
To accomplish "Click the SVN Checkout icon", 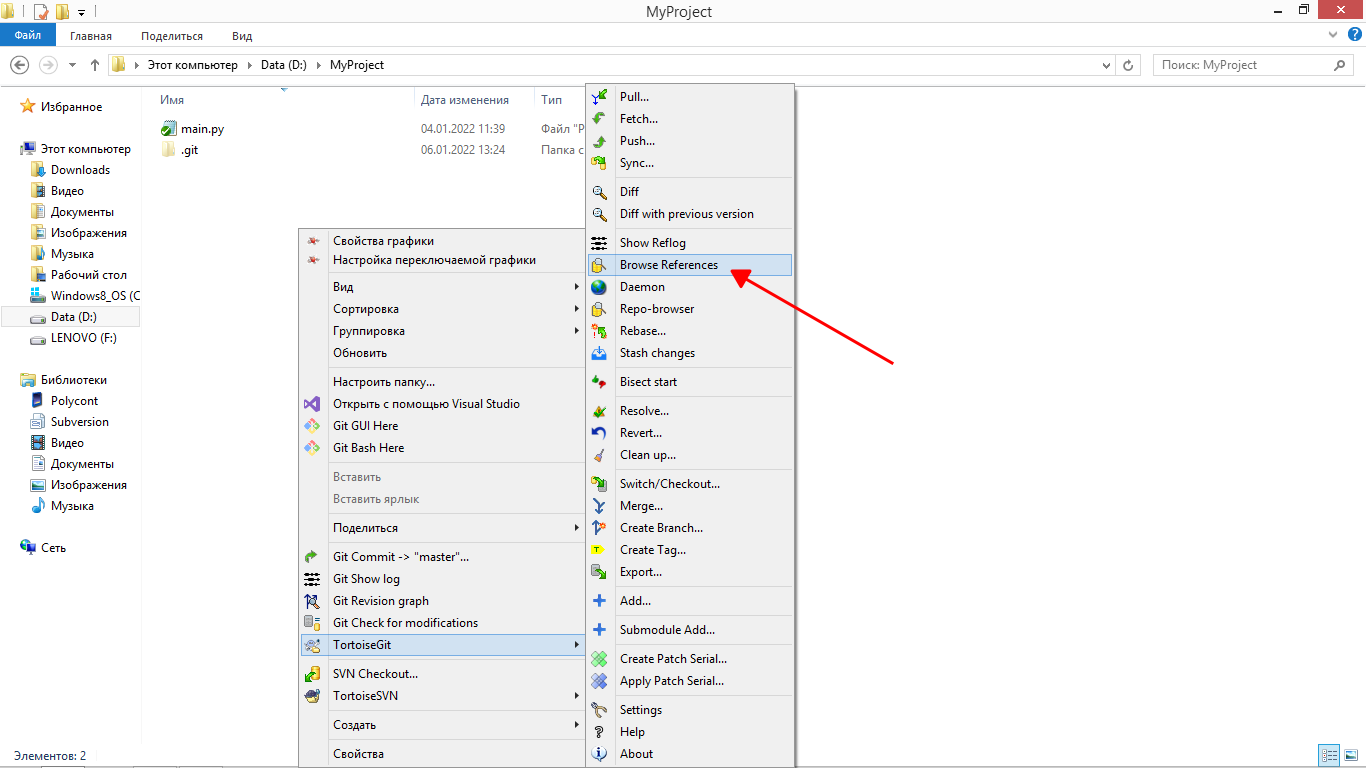I will (x=312, y=674).
